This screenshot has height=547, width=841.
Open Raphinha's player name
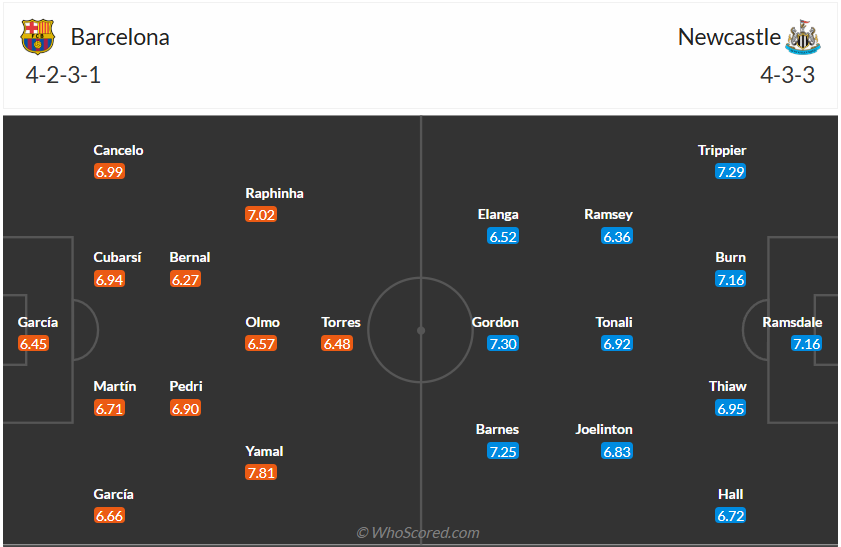(274, 193)
